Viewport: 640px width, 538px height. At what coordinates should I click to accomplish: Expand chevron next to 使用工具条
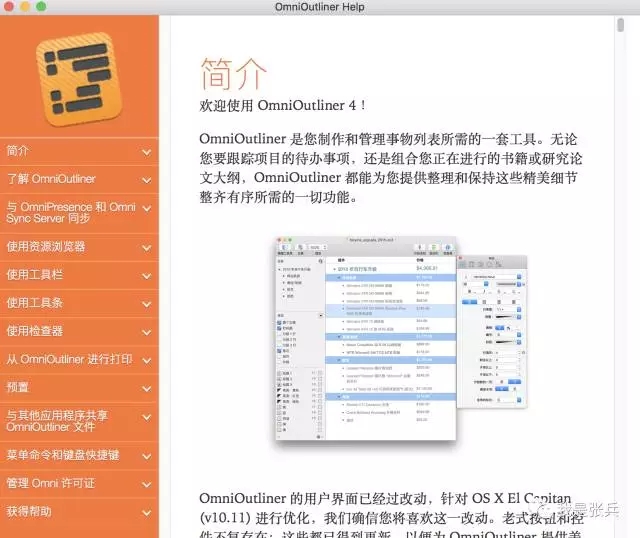coord(147,304)
